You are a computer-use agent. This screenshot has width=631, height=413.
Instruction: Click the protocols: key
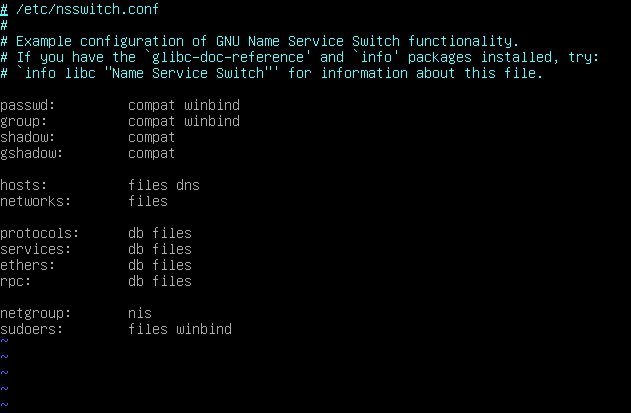[x=39, y=233]
